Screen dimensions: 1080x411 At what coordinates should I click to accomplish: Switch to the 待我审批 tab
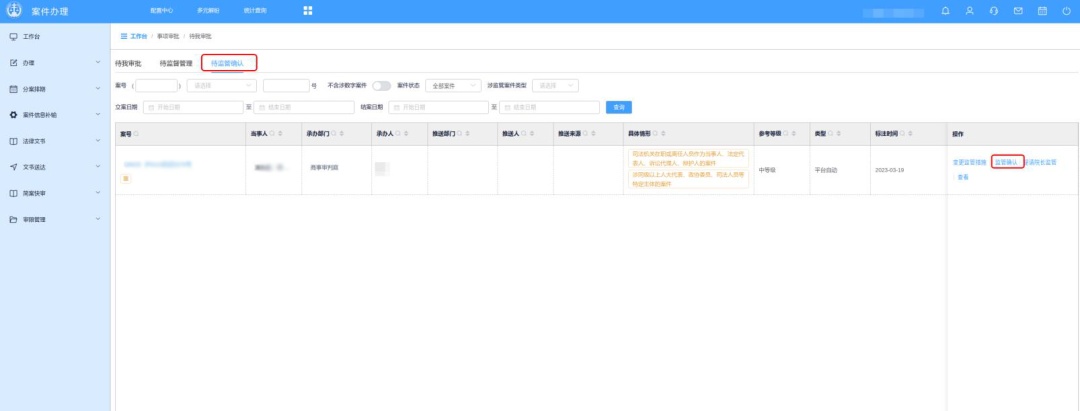[129, 63]
